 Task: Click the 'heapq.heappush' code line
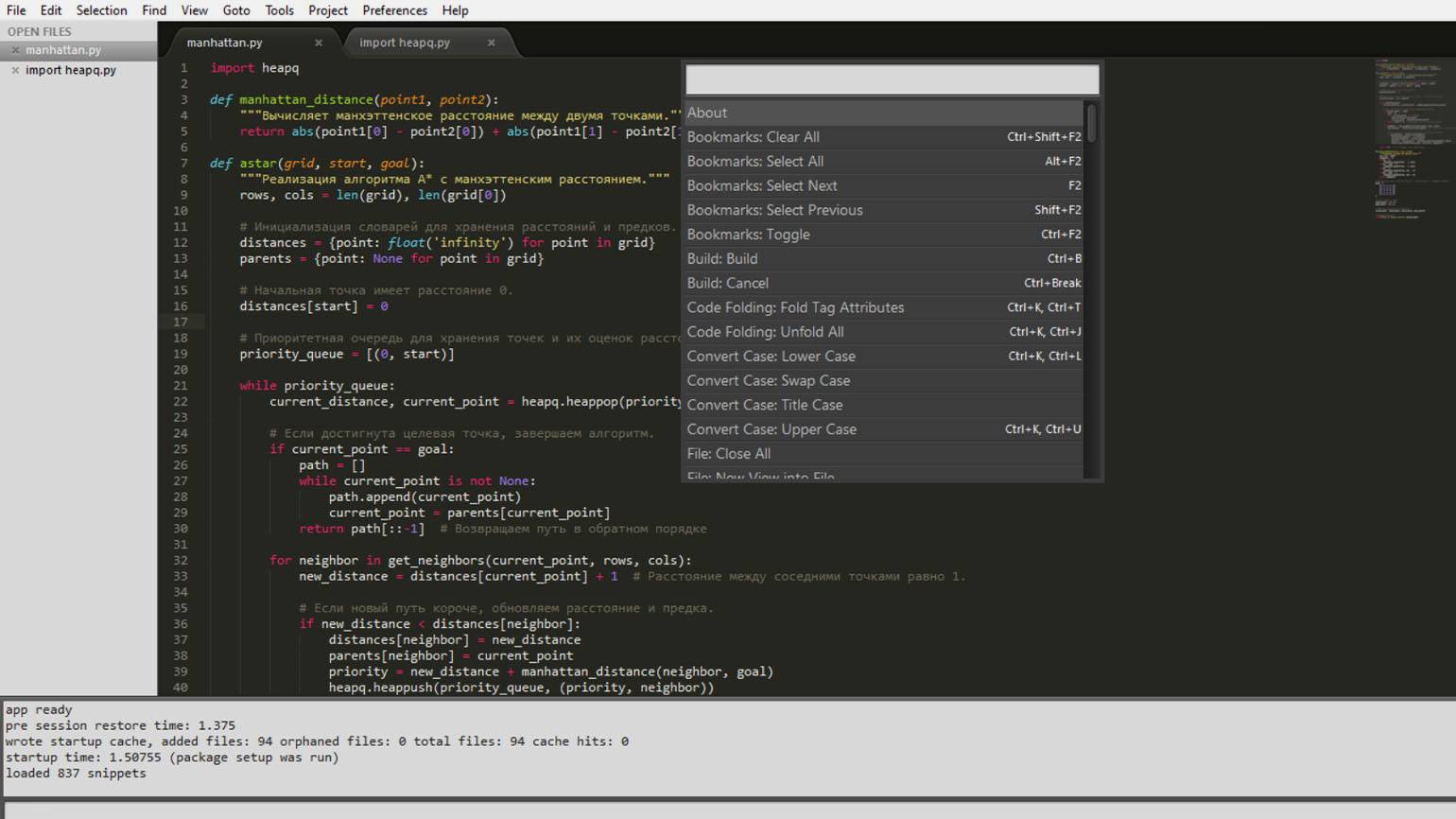pyautogui.click(x=521, y=688)
